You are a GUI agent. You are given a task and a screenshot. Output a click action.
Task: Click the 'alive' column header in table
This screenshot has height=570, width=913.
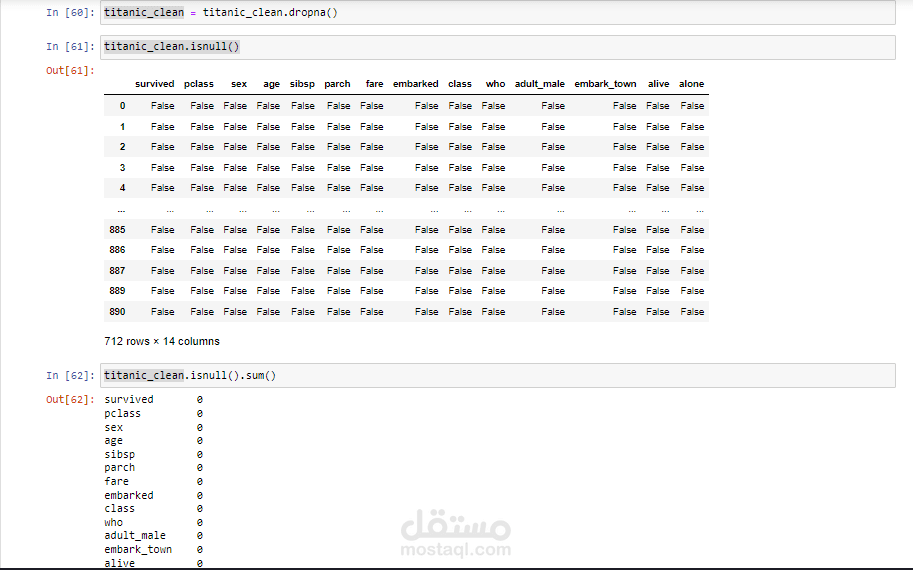(659, 84)
